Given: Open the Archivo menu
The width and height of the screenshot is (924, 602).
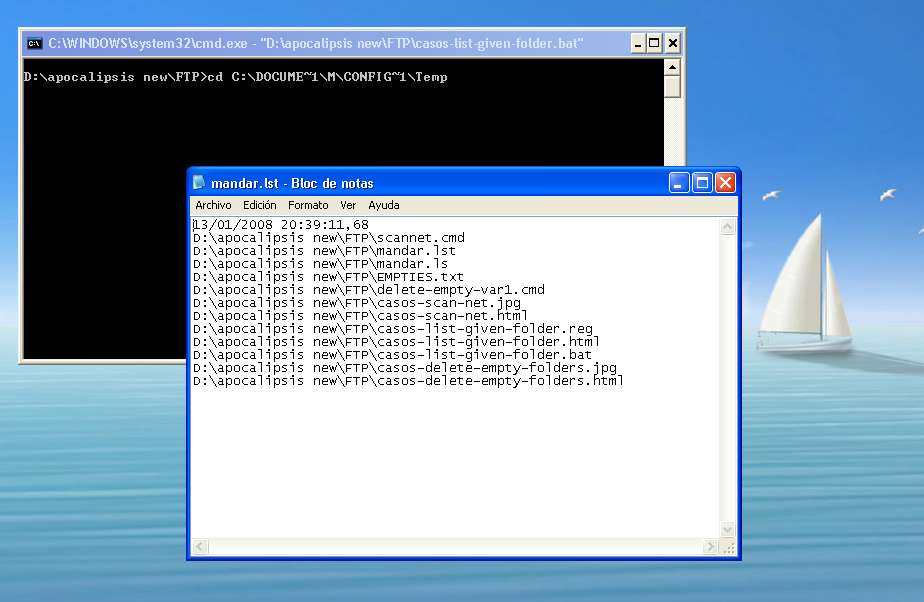Looking at the screenshot, I should [x=213, y=205].
